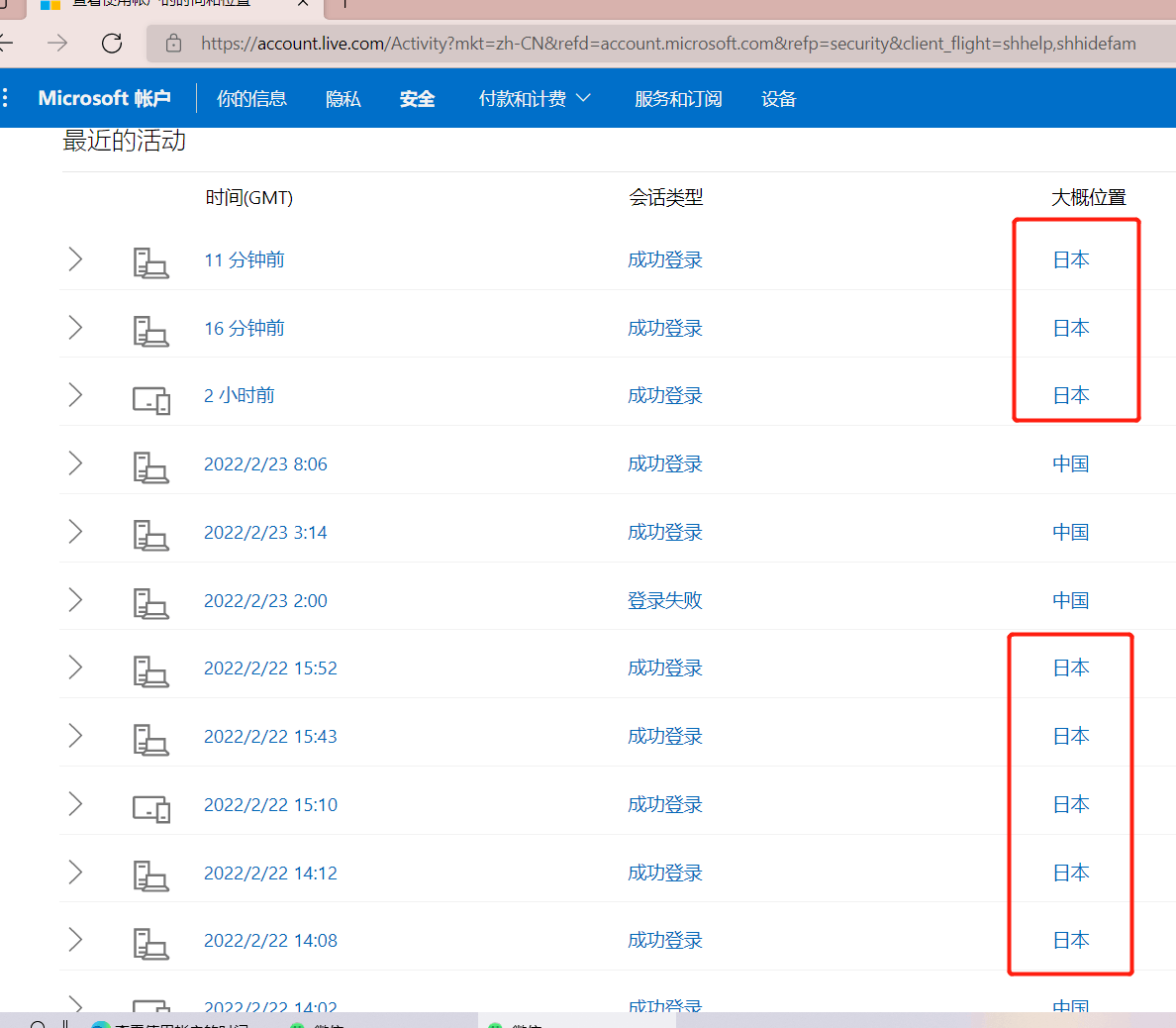Click the 最近的活动 heading
This screenshot has width=1176, height=1028.
tap(124, 141)
